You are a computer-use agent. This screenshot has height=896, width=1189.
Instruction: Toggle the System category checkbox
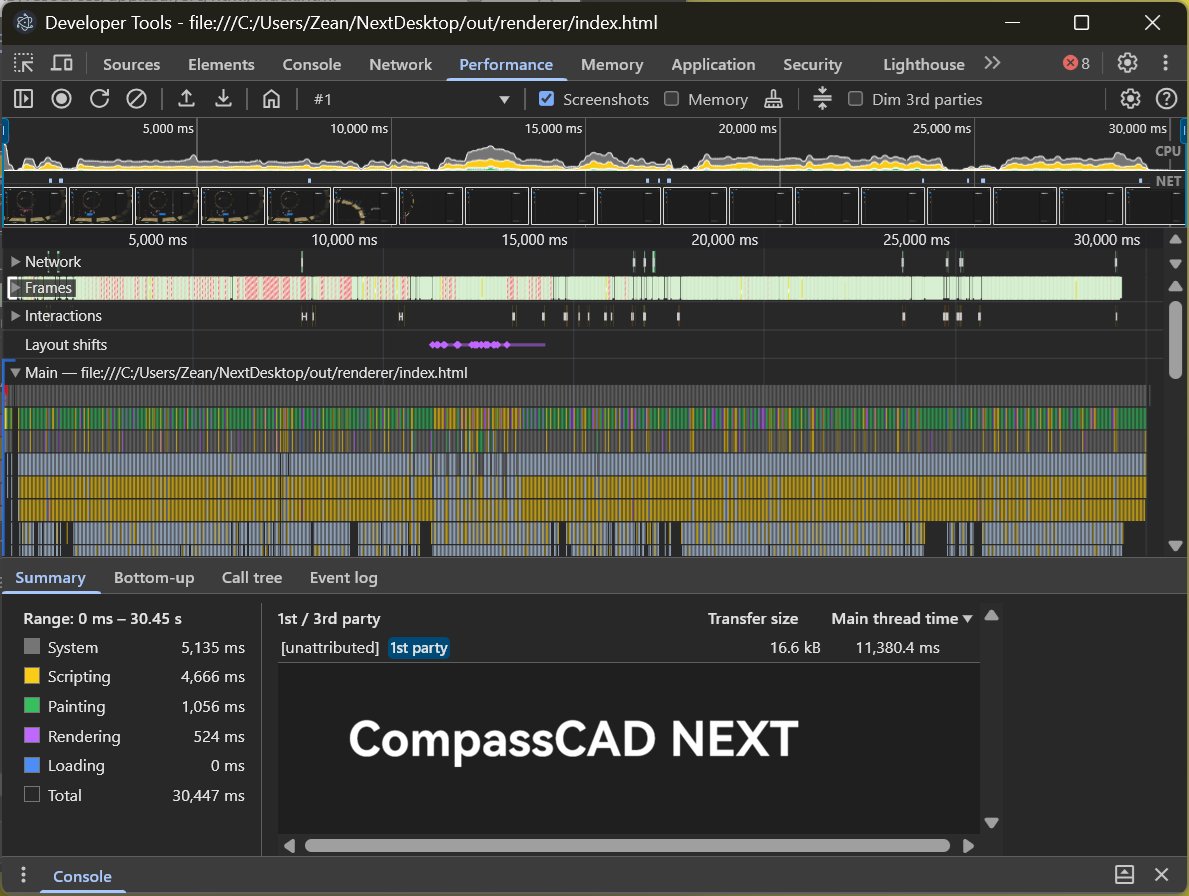(32, 647)
